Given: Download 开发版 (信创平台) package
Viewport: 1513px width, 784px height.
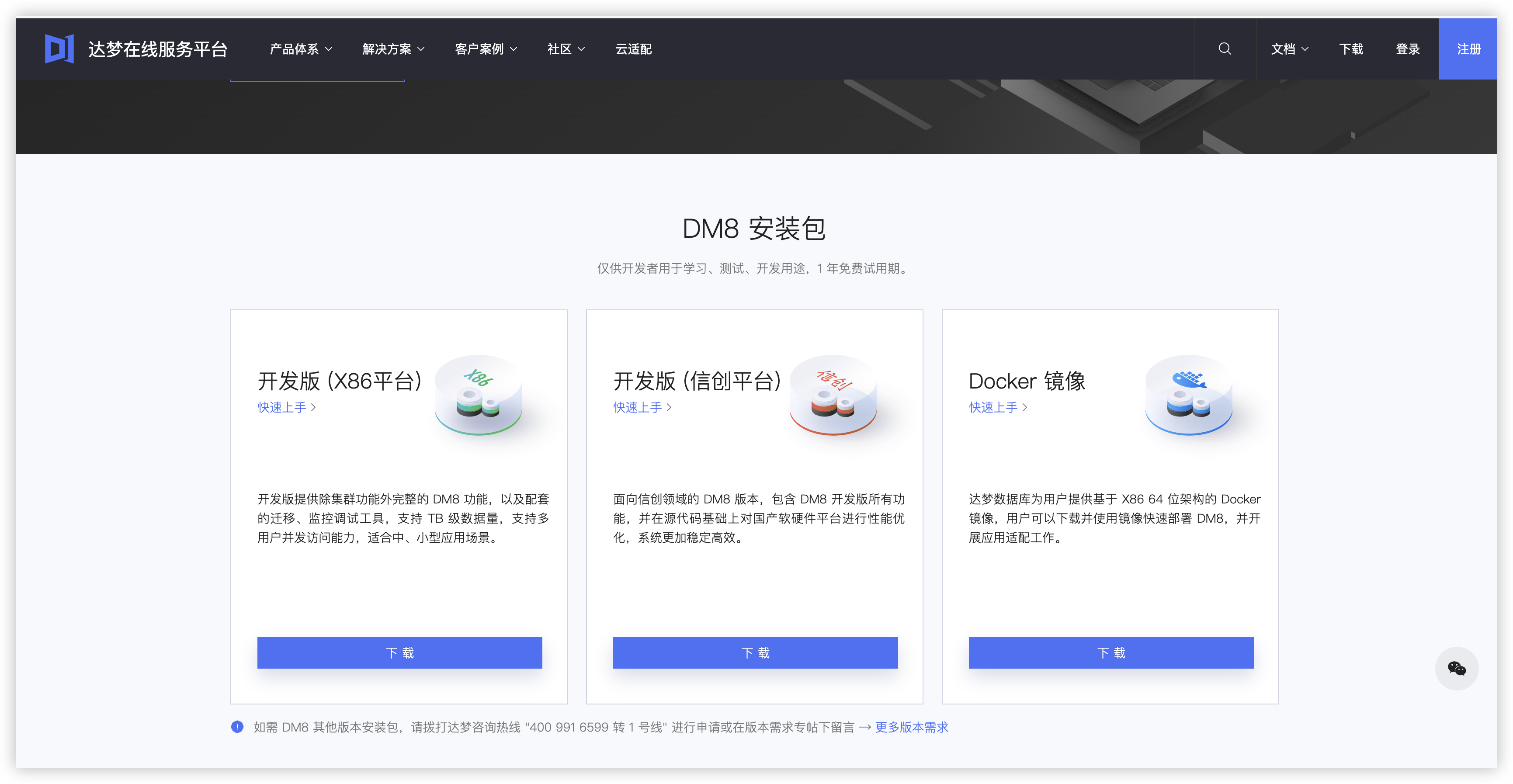Looking at the screenshot, I should [x=755, y=652].
